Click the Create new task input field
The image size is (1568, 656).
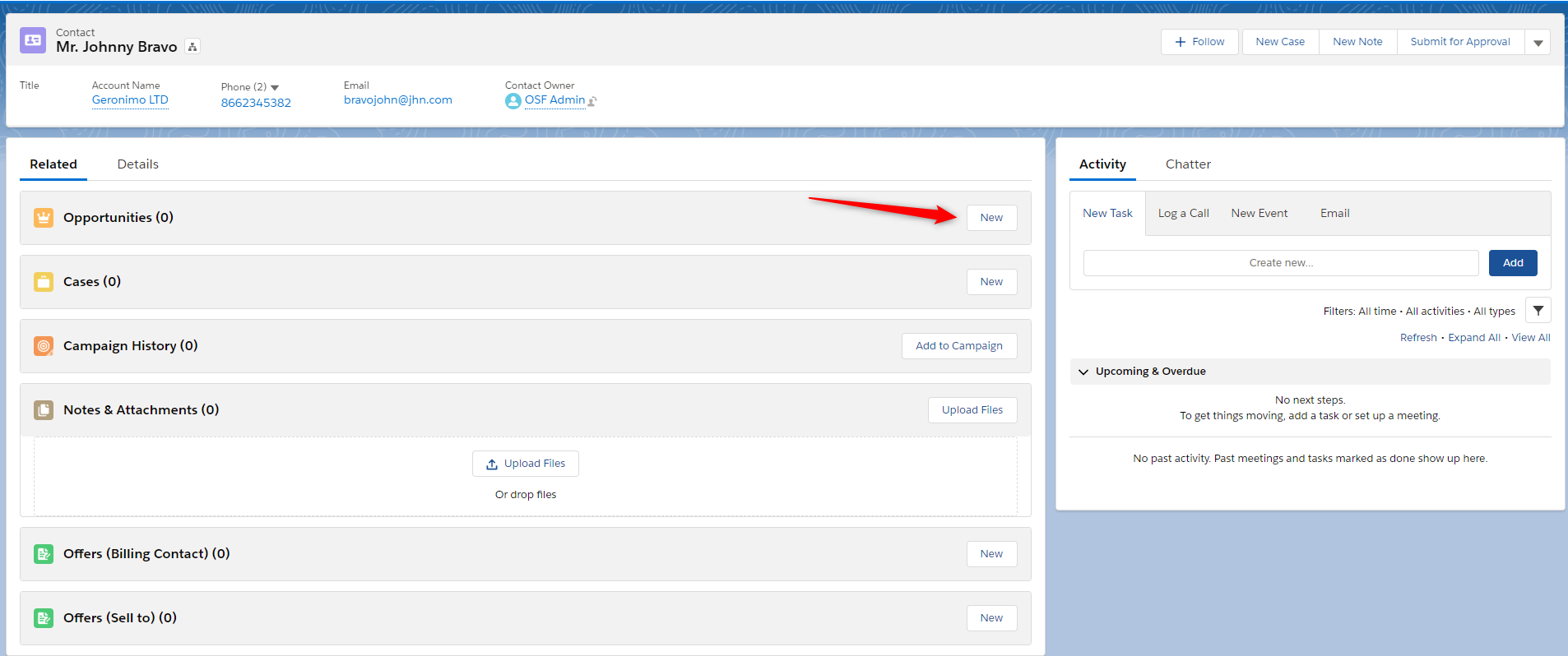click(x=1281, y=263)
